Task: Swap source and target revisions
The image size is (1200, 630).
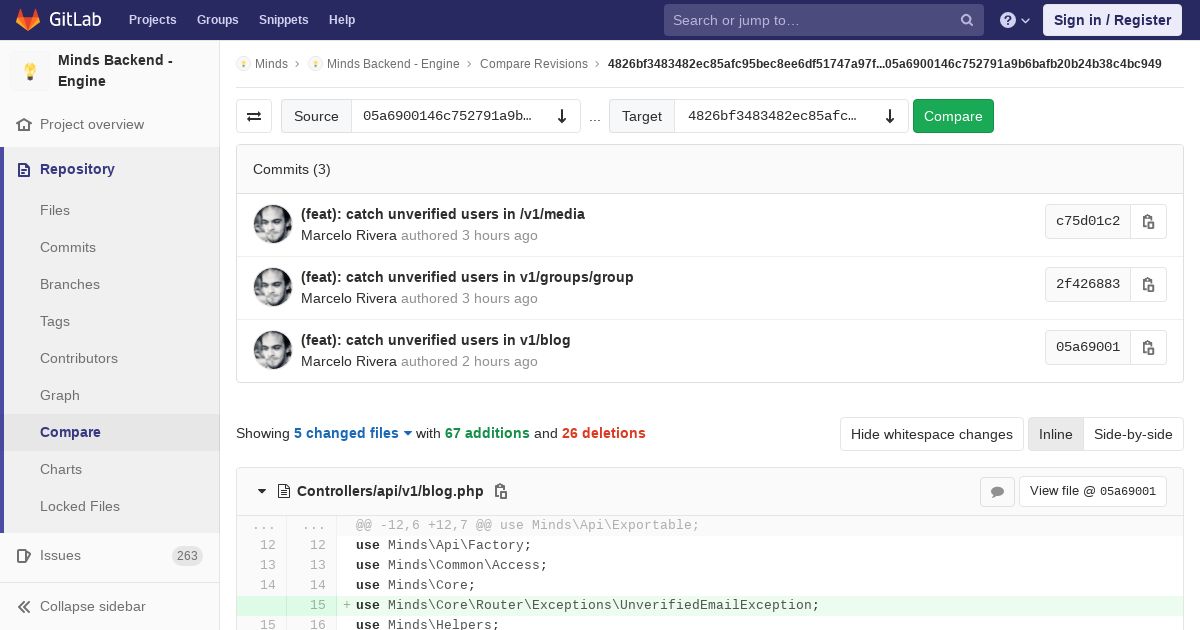Action: click(254, 116)
